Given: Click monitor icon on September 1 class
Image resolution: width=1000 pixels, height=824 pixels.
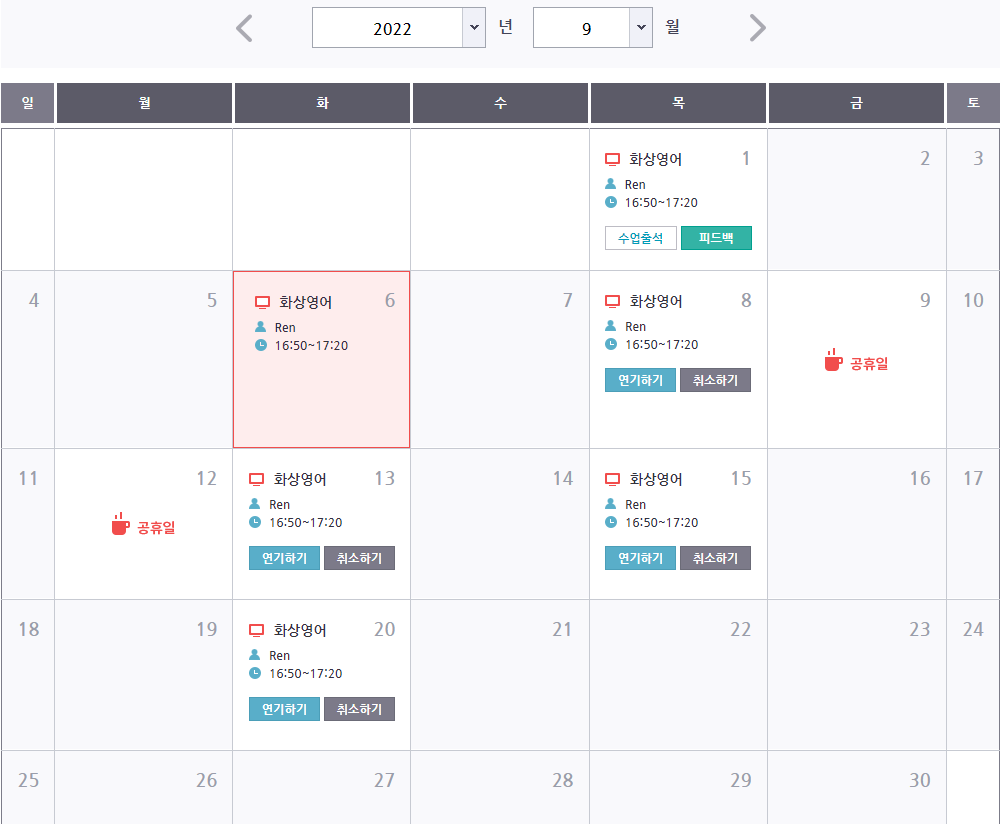Looking at the screenshot, I should click(x=612, y=159).
